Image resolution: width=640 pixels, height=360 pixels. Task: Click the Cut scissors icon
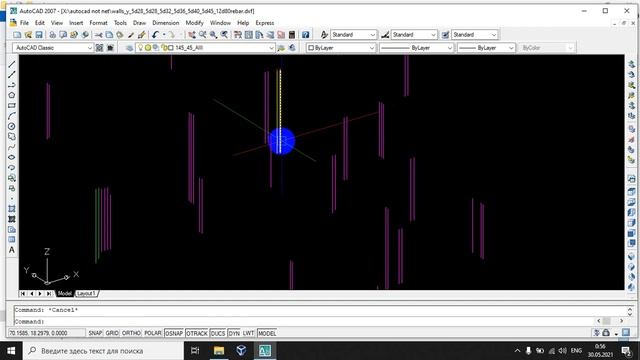pyautogui.click(x=98, y=35)
